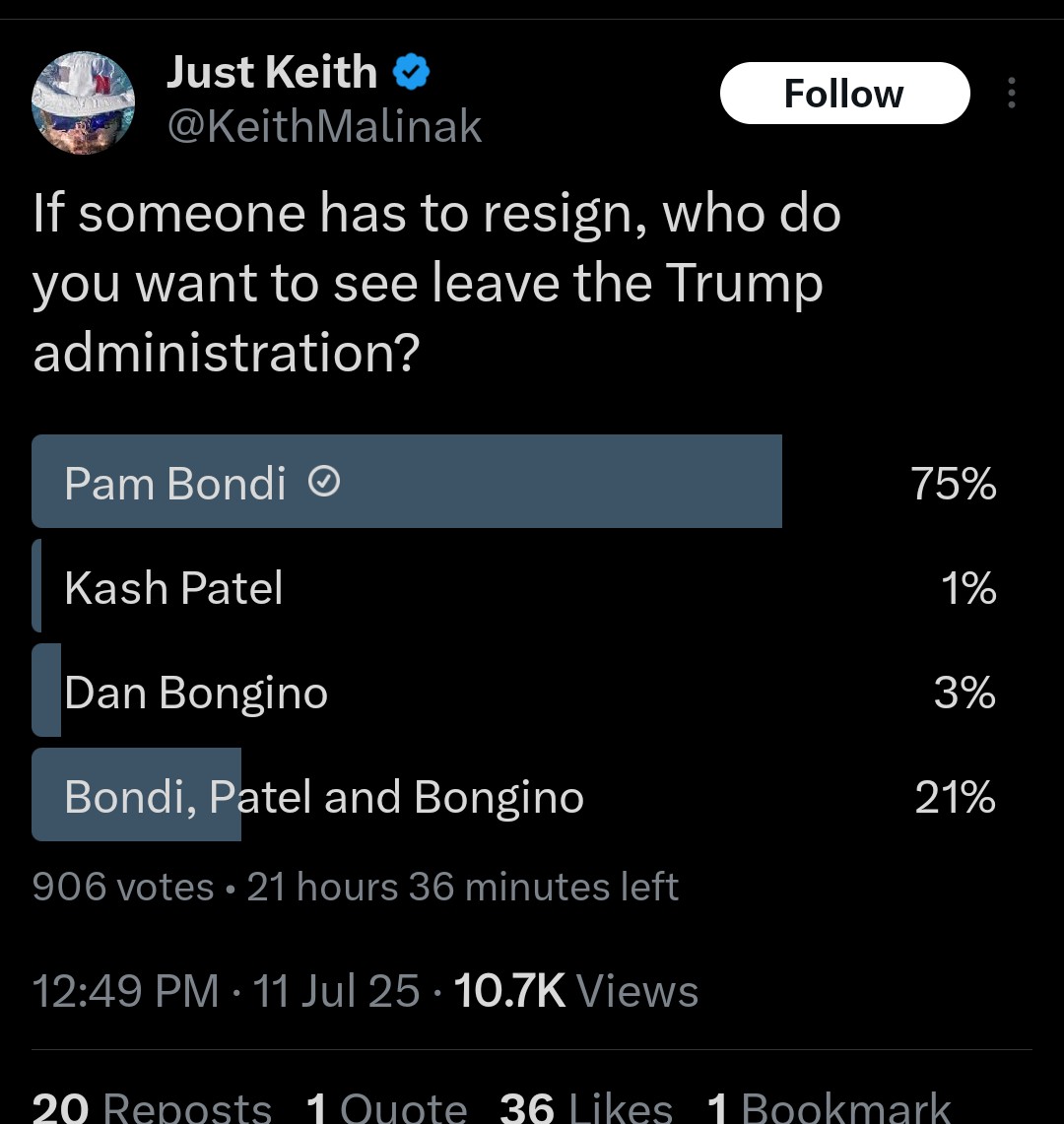Click the checkmark icon beside Pam Bondi
1064x1124 pixels.
[x=324, y=482]
